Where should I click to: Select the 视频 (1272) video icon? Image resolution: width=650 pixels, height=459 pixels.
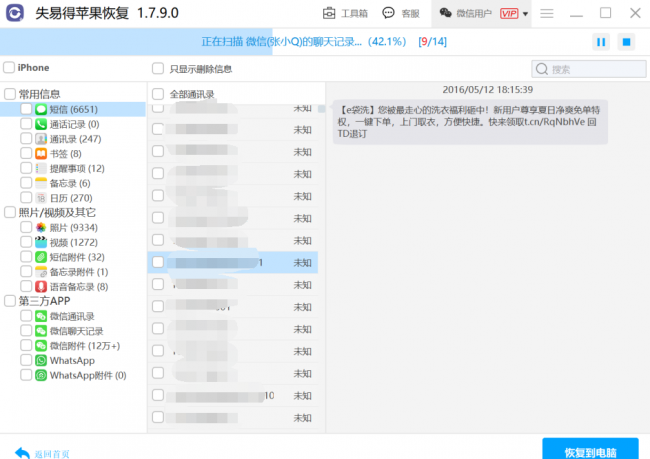[41, 242]
